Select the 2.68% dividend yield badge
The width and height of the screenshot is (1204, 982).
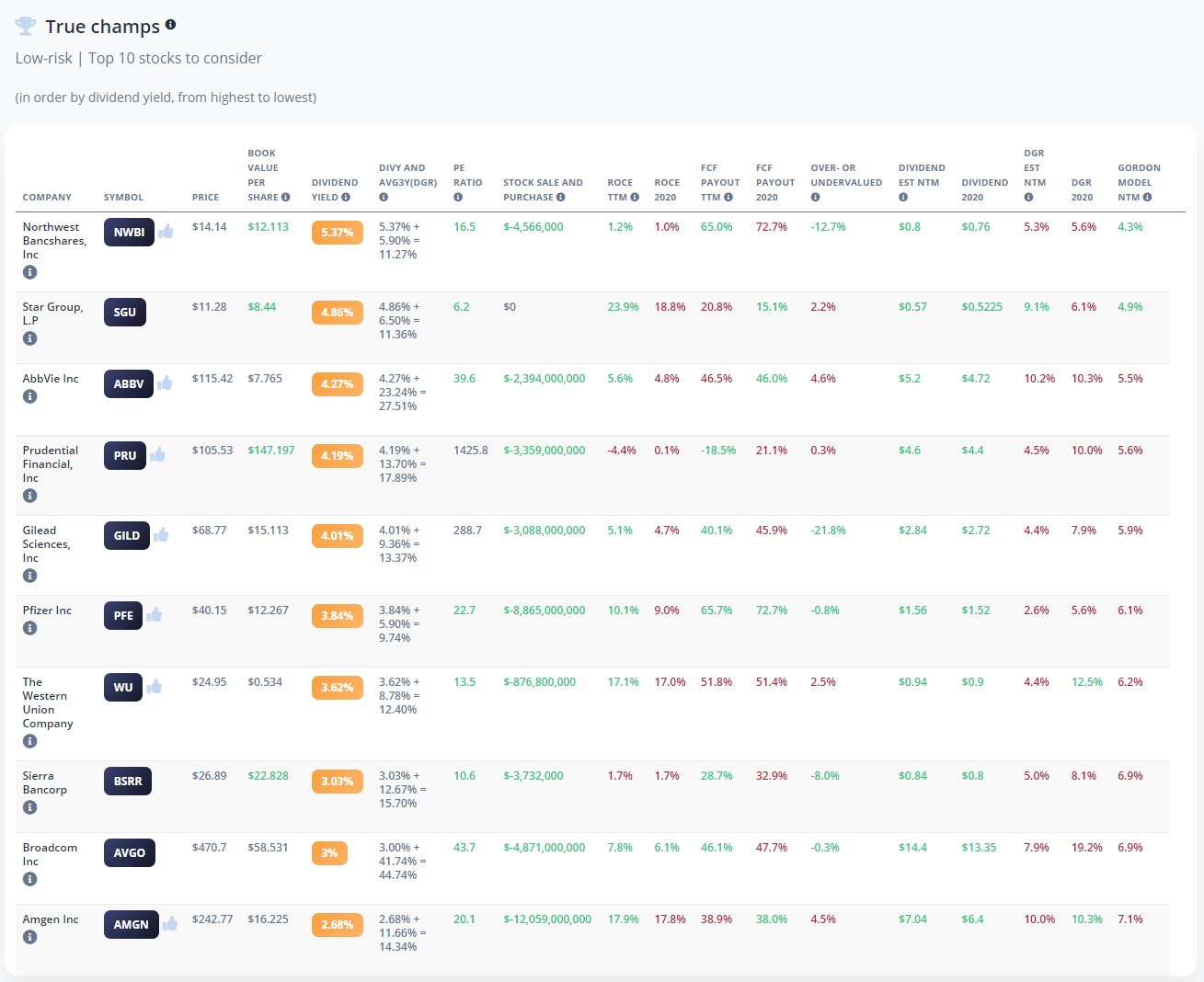[338, 925]
